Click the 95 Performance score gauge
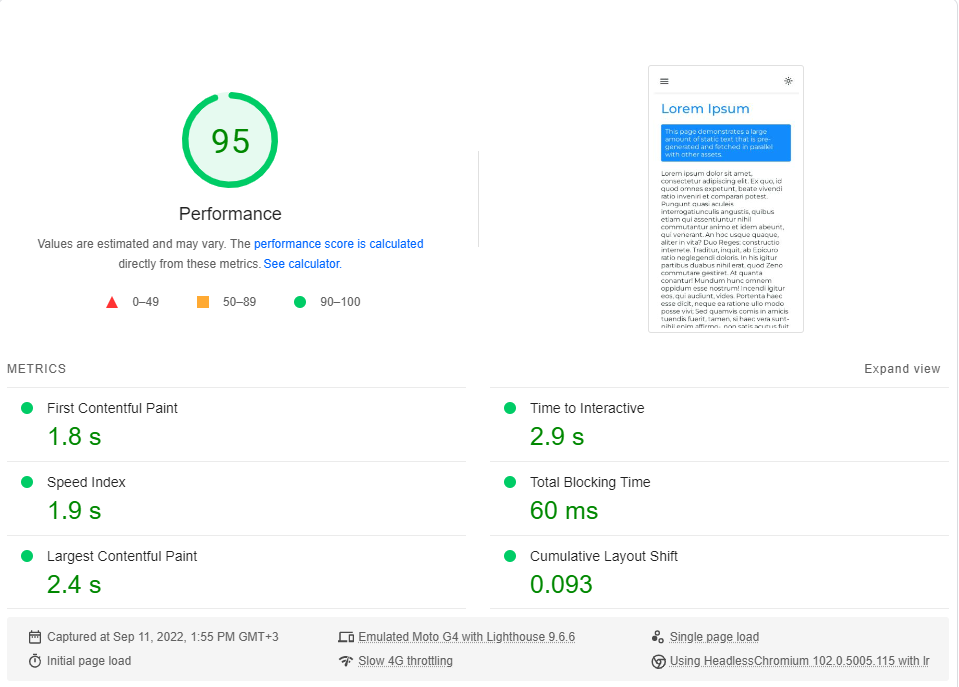 (x=230, y=140)
